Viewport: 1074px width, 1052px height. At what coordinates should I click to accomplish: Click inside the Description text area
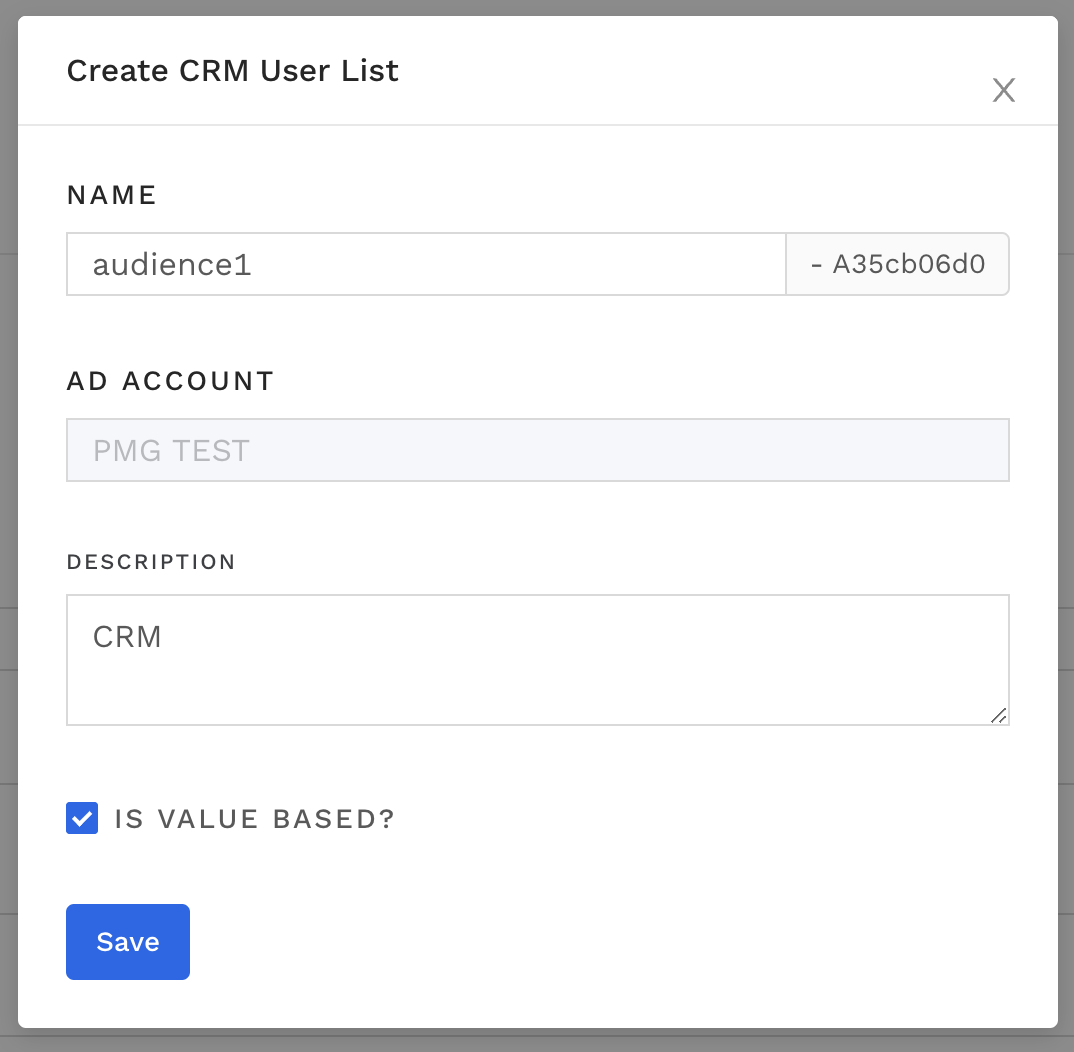[537, 659]
